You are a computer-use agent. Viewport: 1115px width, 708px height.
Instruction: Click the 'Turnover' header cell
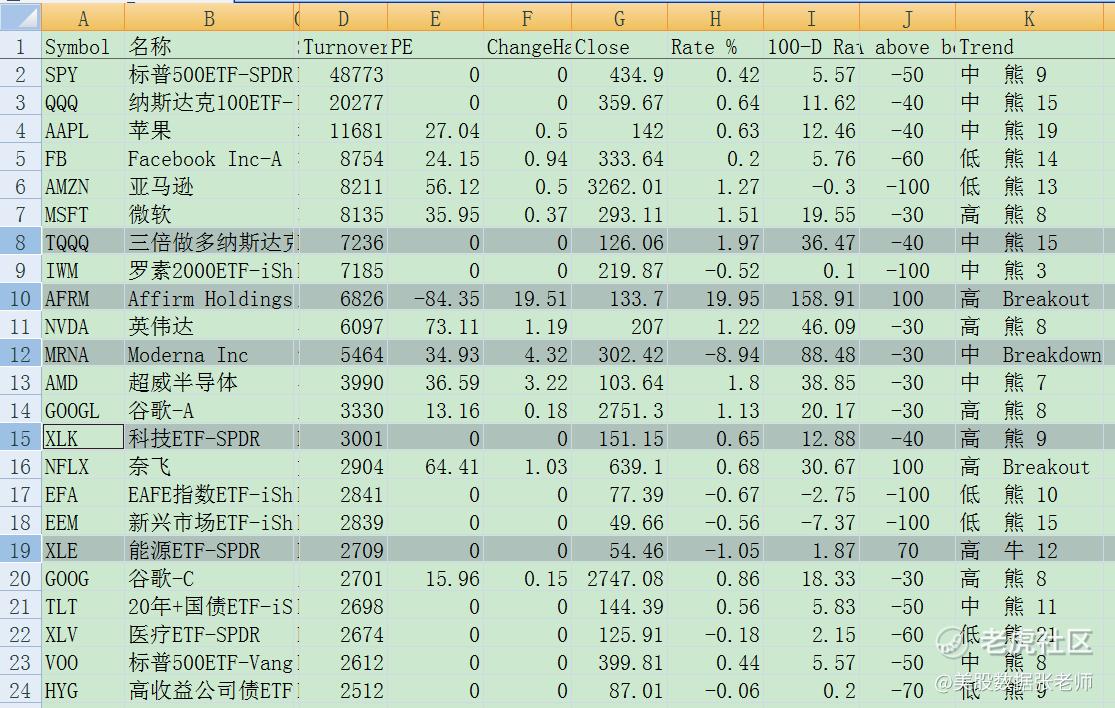coord(343,47)
